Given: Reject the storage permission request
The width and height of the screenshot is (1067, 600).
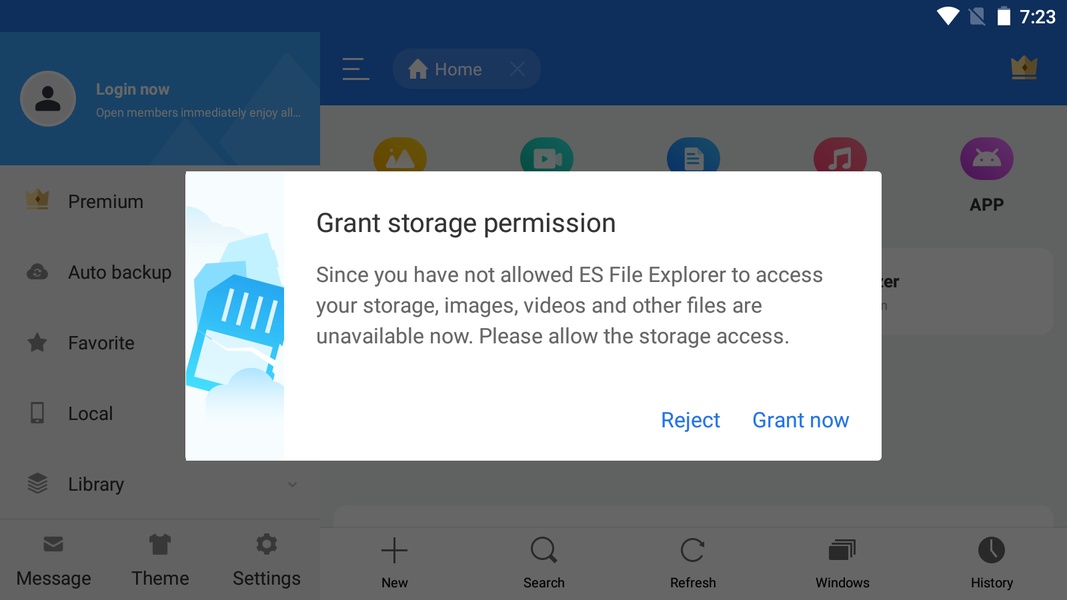Looking at the screenshot, I should coord(690,420).
